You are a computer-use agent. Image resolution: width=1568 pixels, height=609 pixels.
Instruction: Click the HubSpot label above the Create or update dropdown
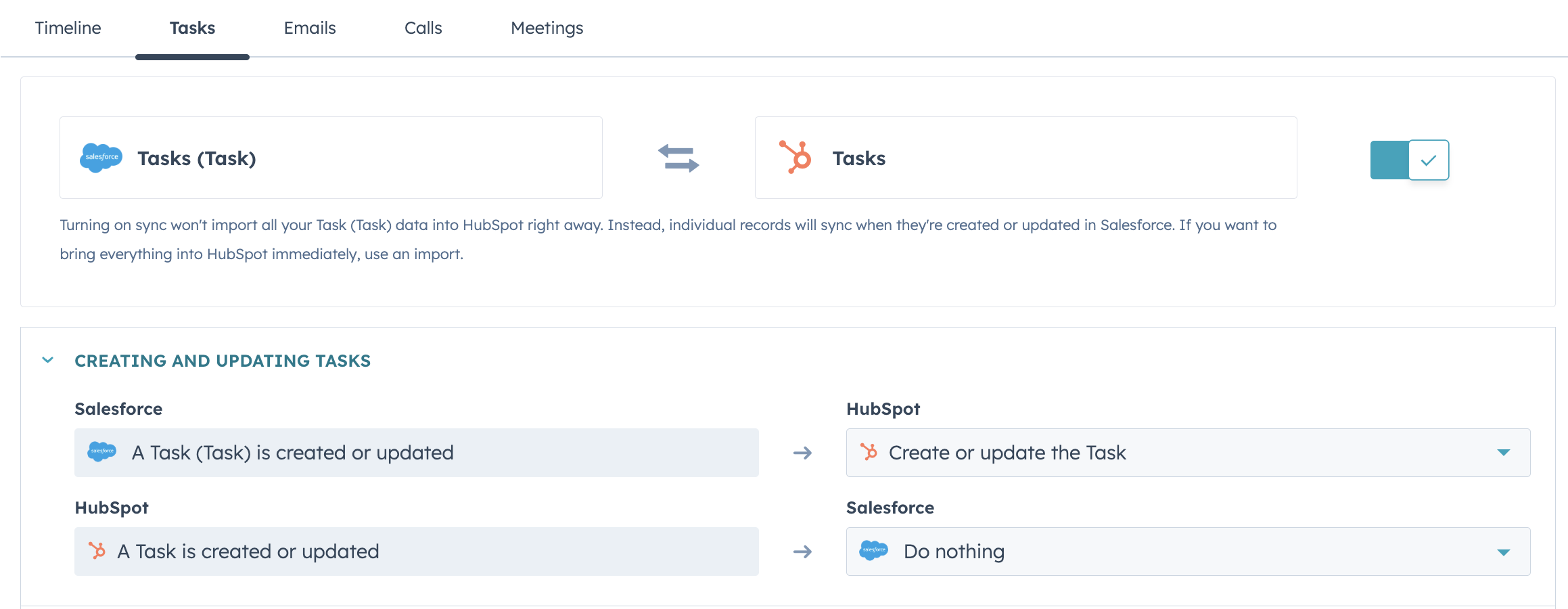click(883, 409)
